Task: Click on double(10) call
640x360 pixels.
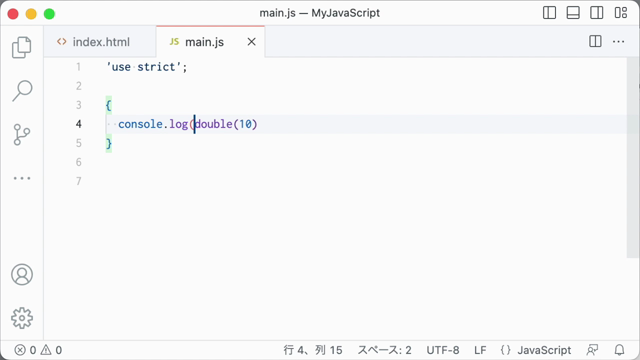Action: [226, 124]
